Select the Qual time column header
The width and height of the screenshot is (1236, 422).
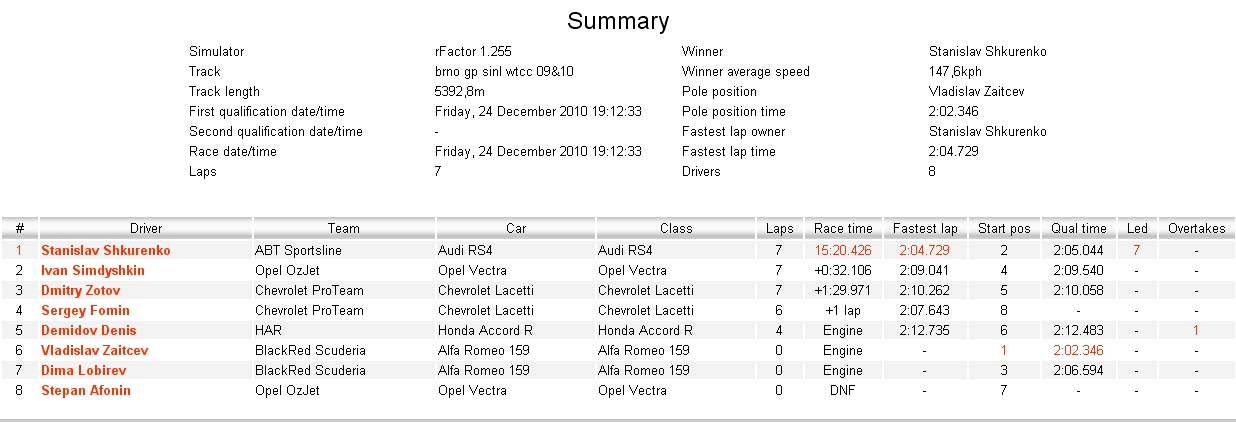1079,229
